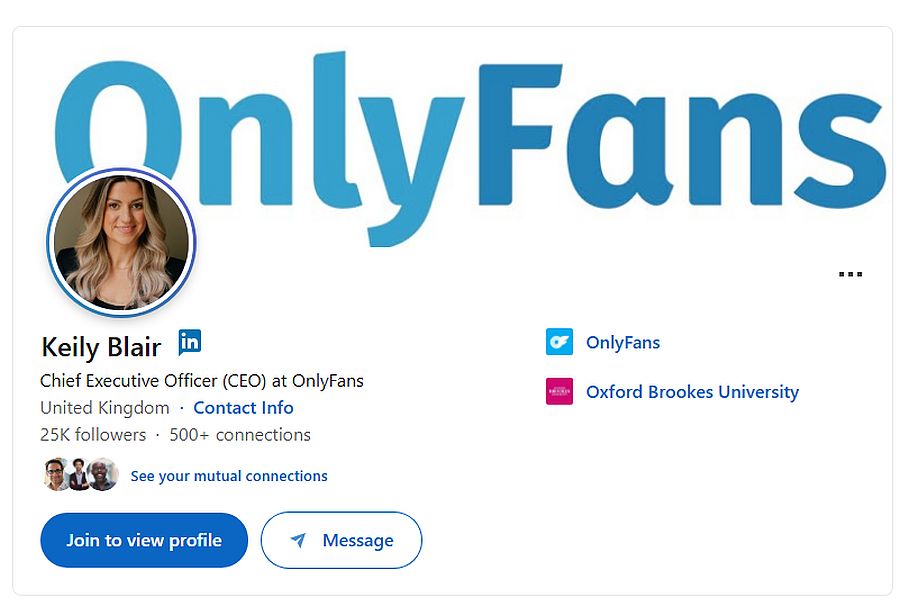
Task: Click the rightmost mutual connection avatar
Action: click(x=102, y=474)
